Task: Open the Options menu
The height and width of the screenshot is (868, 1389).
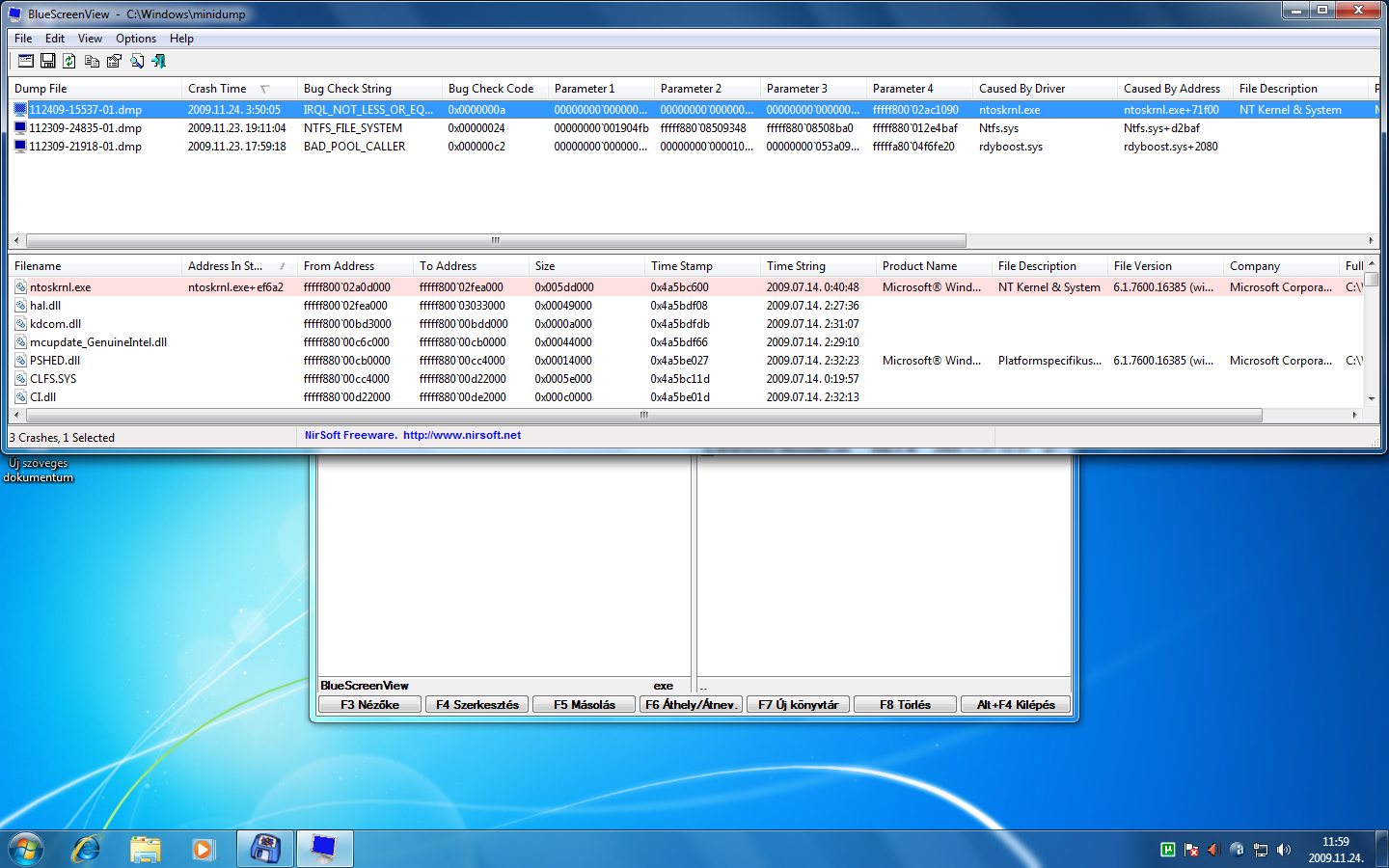Action: coord(136,39)
